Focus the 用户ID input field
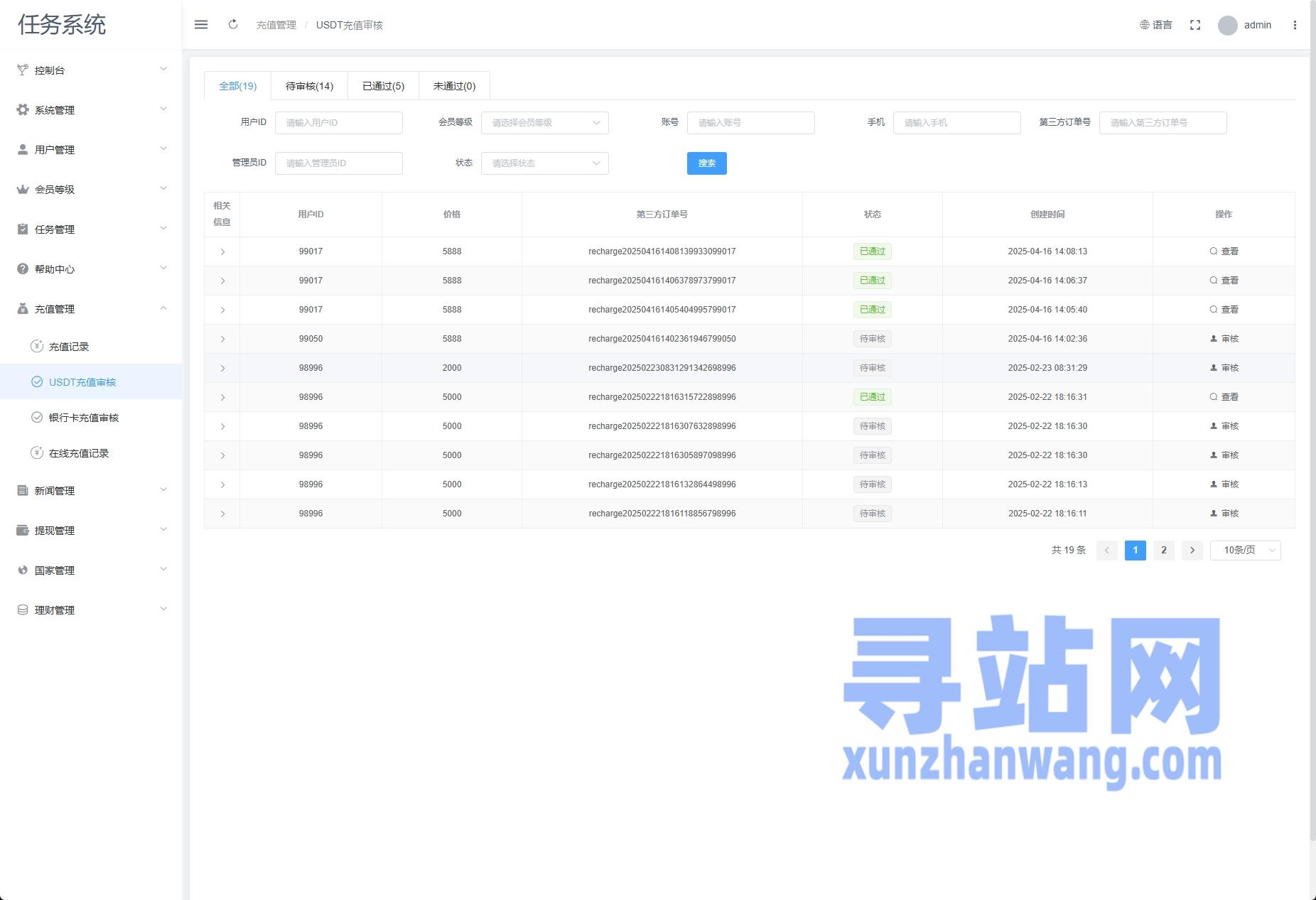 (339, 123)
